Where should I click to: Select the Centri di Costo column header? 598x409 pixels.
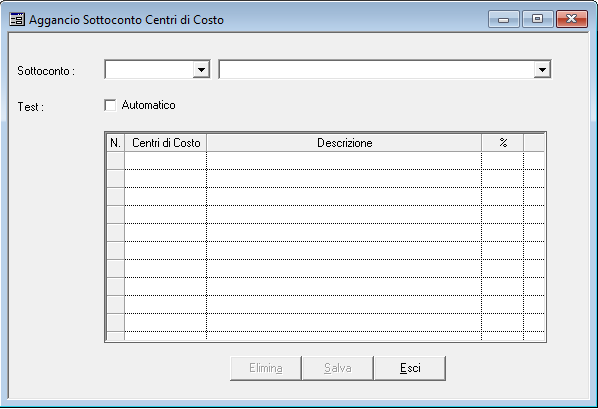pyautogui.click(x=166, y=143)
